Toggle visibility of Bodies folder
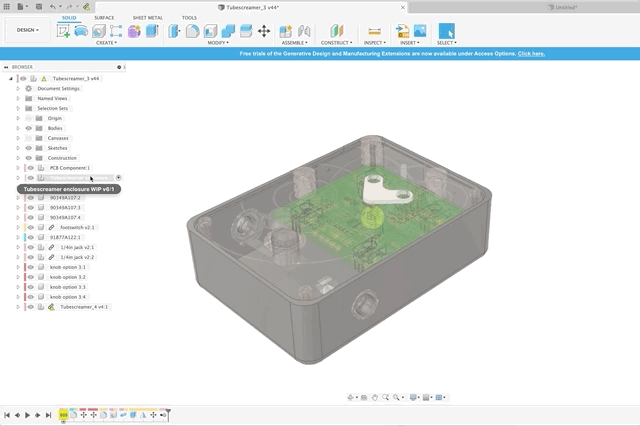Screen dimensions: 640x426 click(30, 128)
